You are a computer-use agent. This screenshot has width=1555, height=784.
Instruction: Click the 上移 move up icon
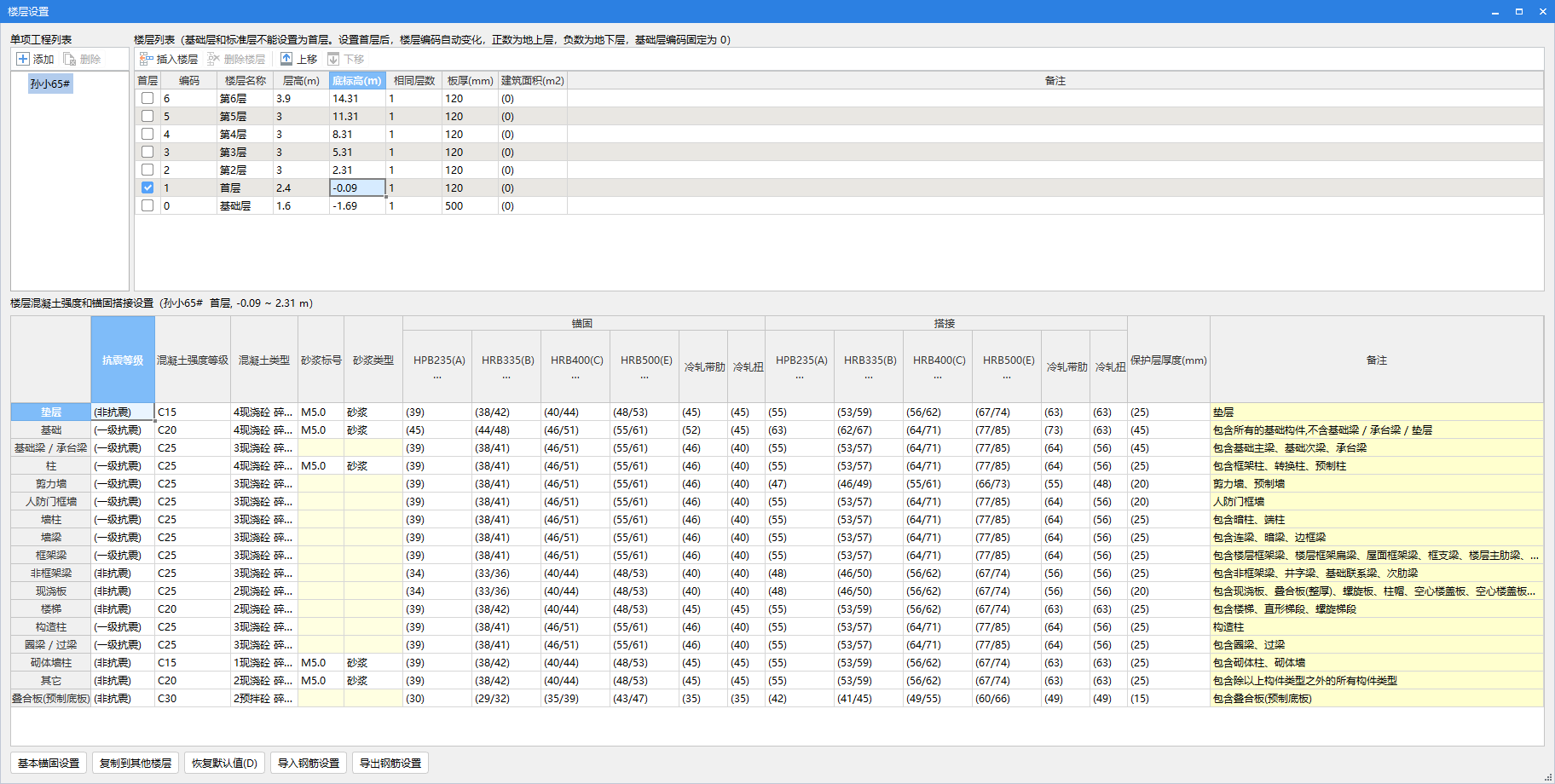[286, 59]
